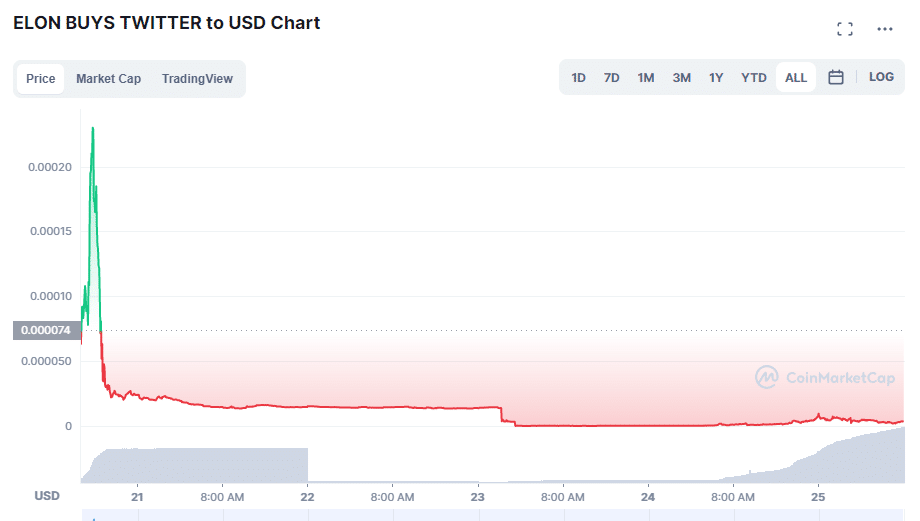Switch to the Market Cap tab
The width and height of the screenshot is (920, 521).
pyautogui.click(x=108, y=79)
